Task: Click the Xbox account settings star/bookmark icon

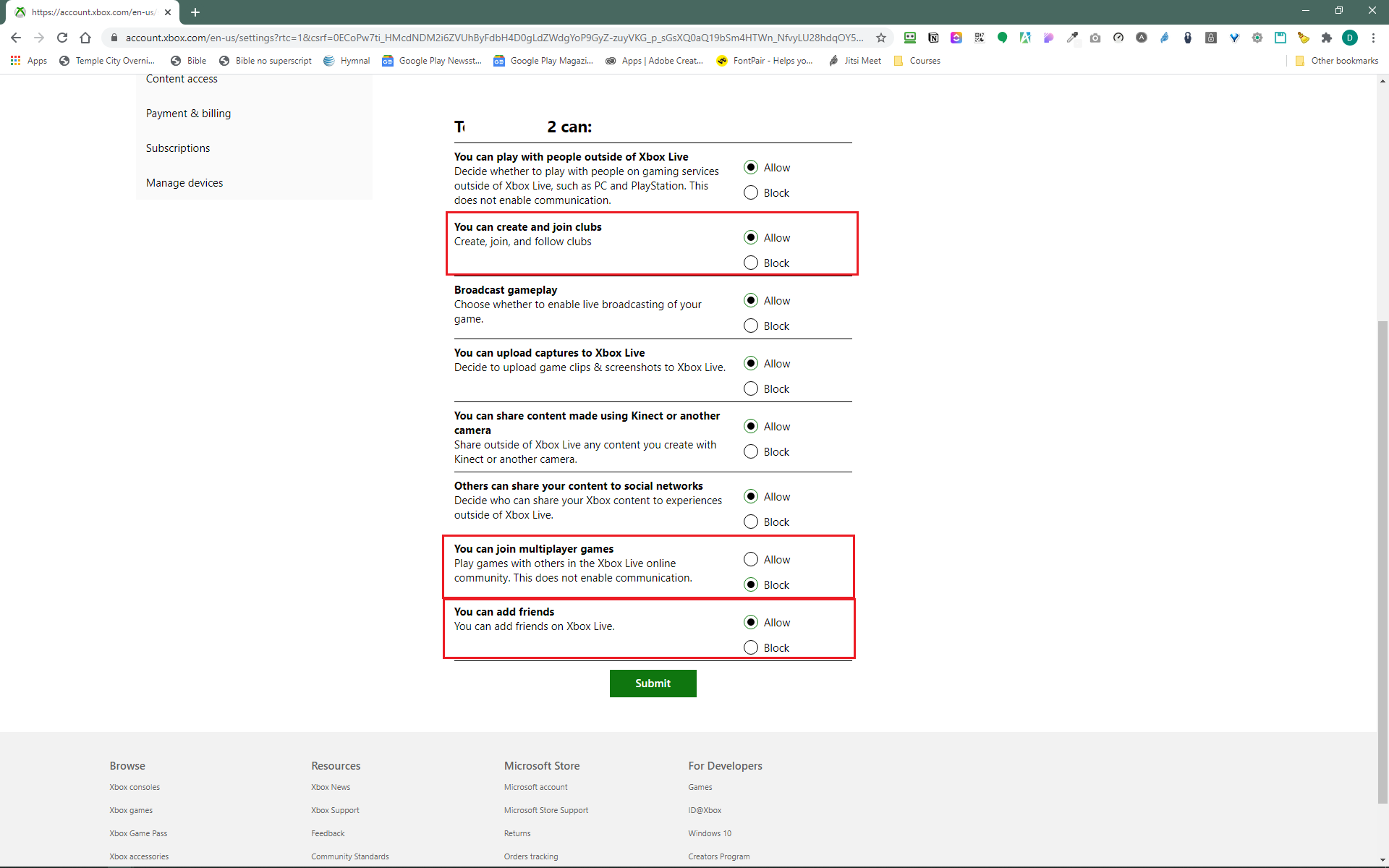Action: click(x=880, y=38)
